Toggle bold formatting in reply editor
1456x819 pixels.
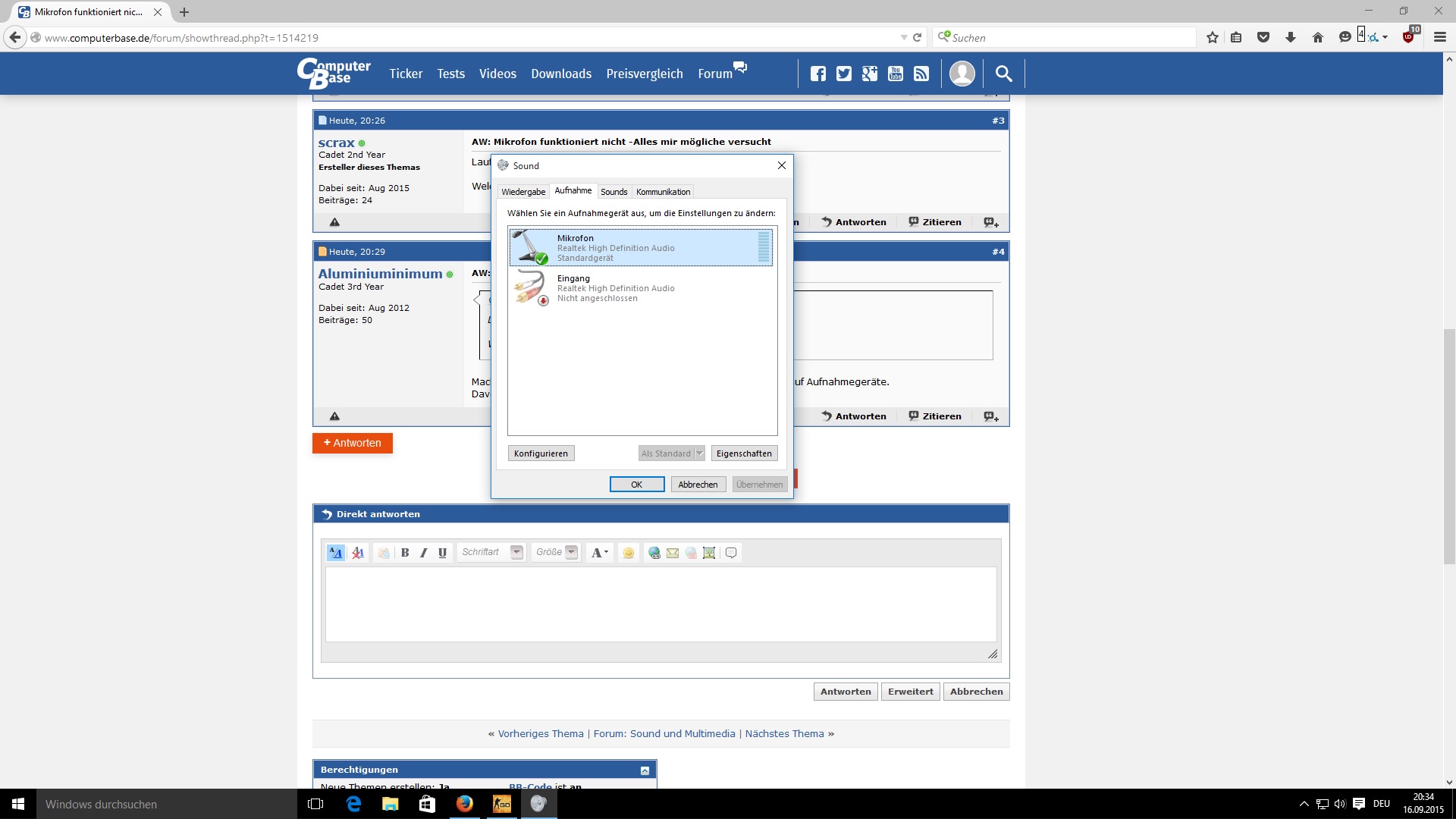coord(405,553)
